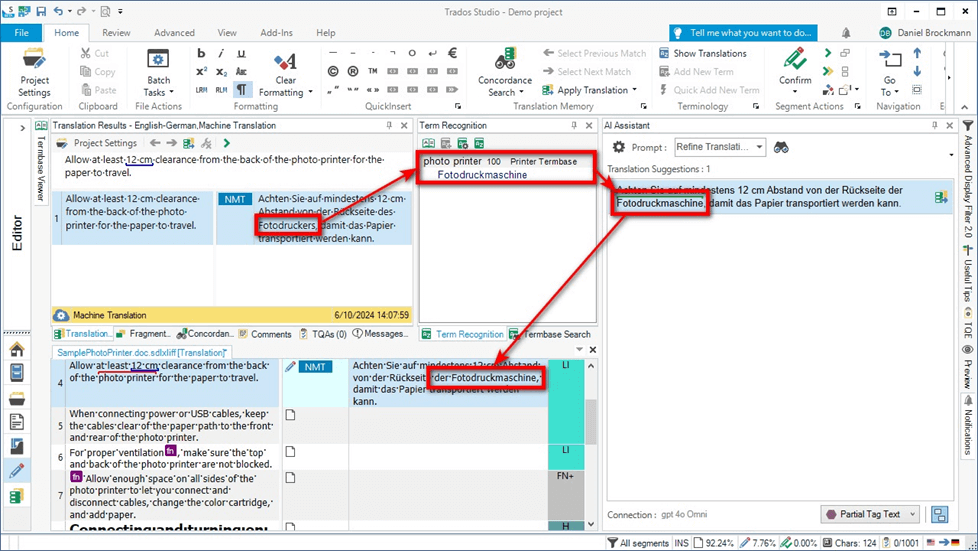Toggle bold formatting

(x=201, y=53)
